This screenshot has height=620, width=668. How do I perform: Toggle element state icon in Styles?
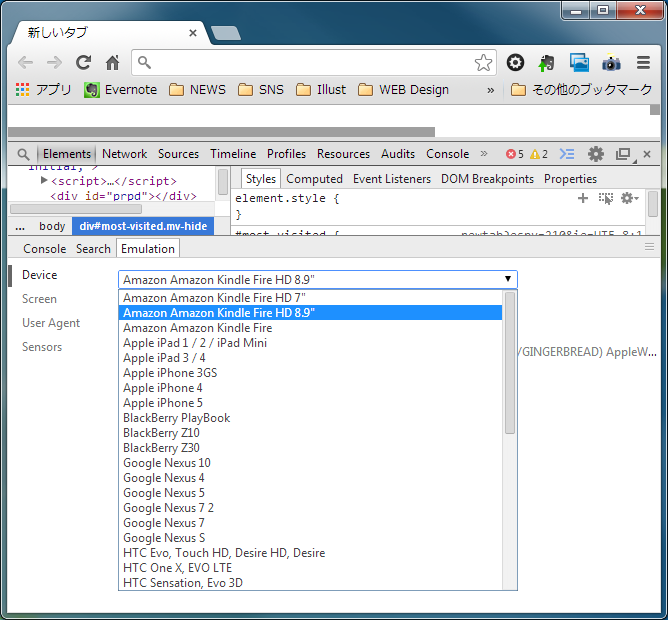(x=605, y=199)
